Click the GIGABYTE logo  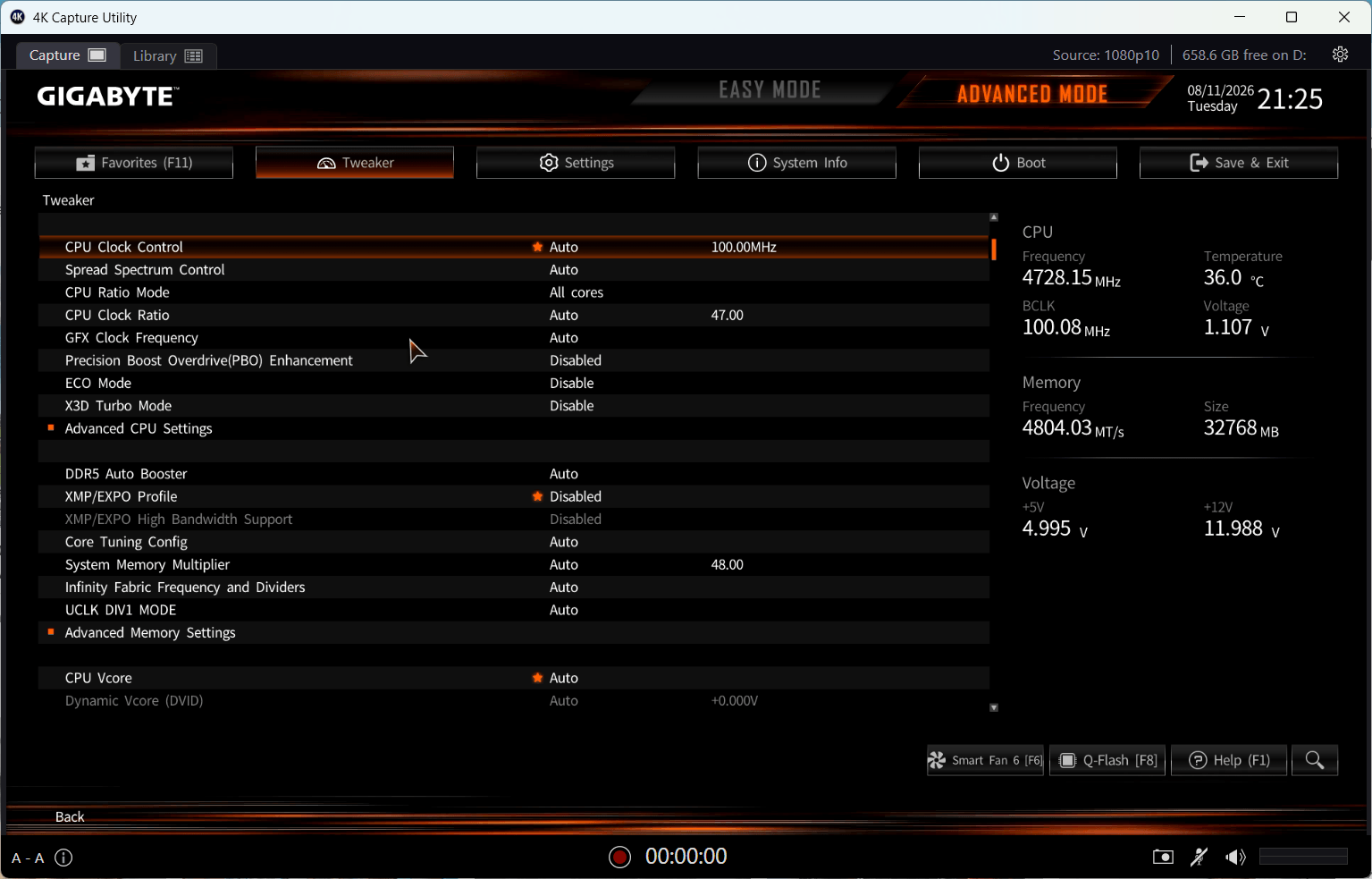coord(108,96)
